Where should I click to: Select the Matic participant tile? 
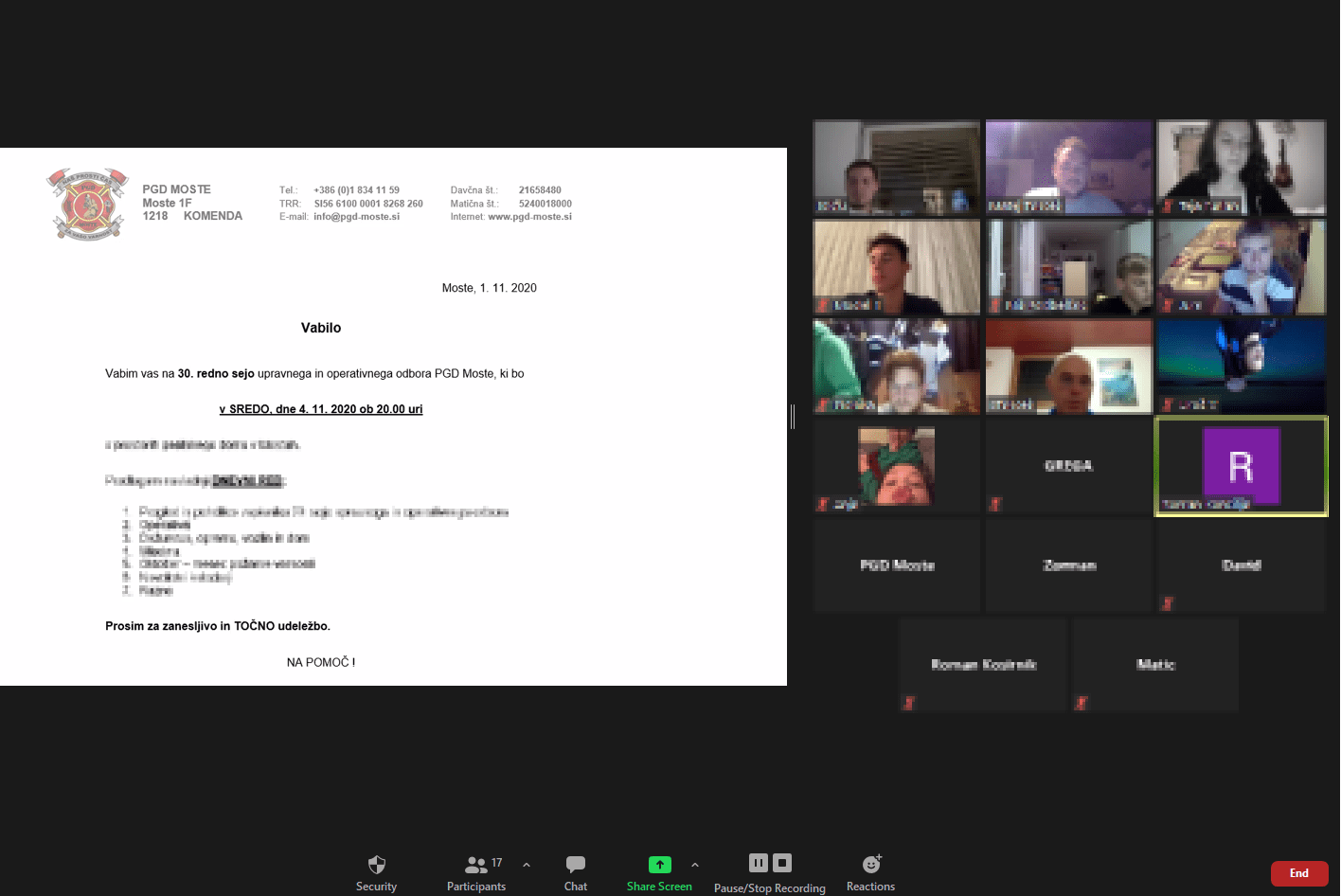tap(1155, 665)
